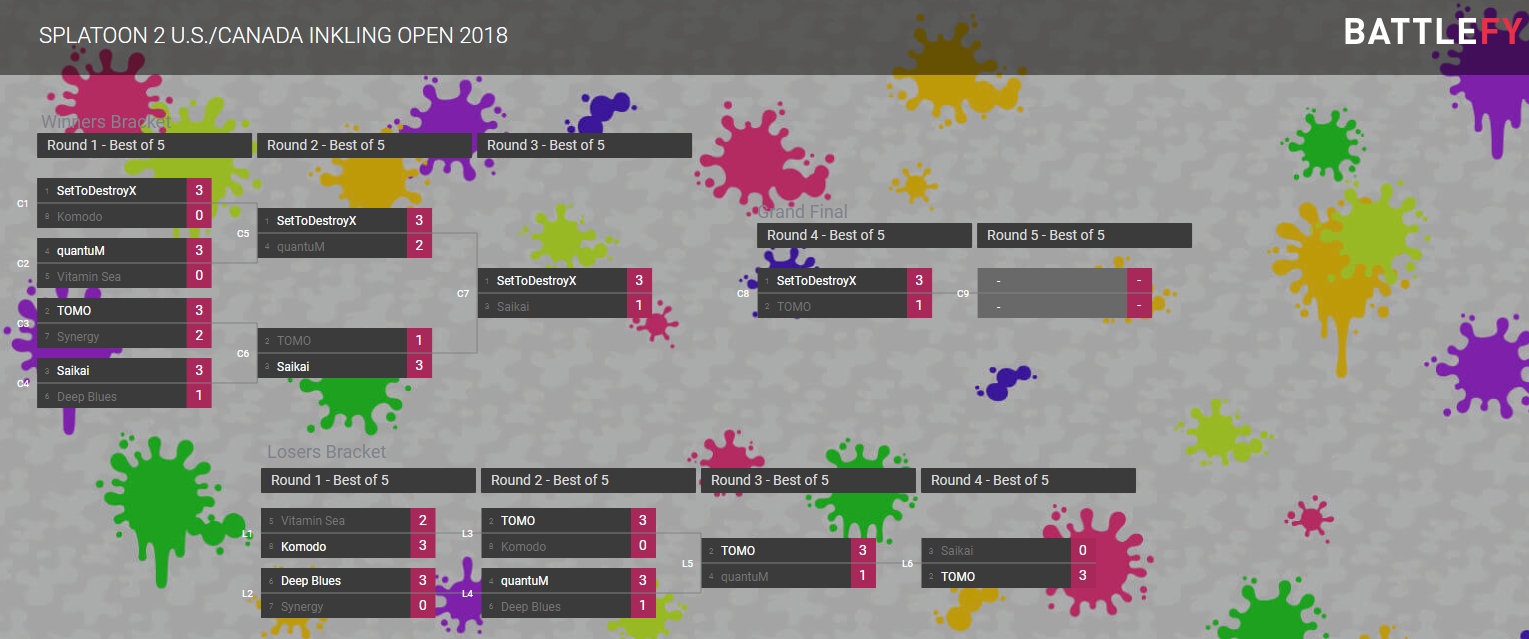Select Komodo in winners match C1

click(111, 216)
